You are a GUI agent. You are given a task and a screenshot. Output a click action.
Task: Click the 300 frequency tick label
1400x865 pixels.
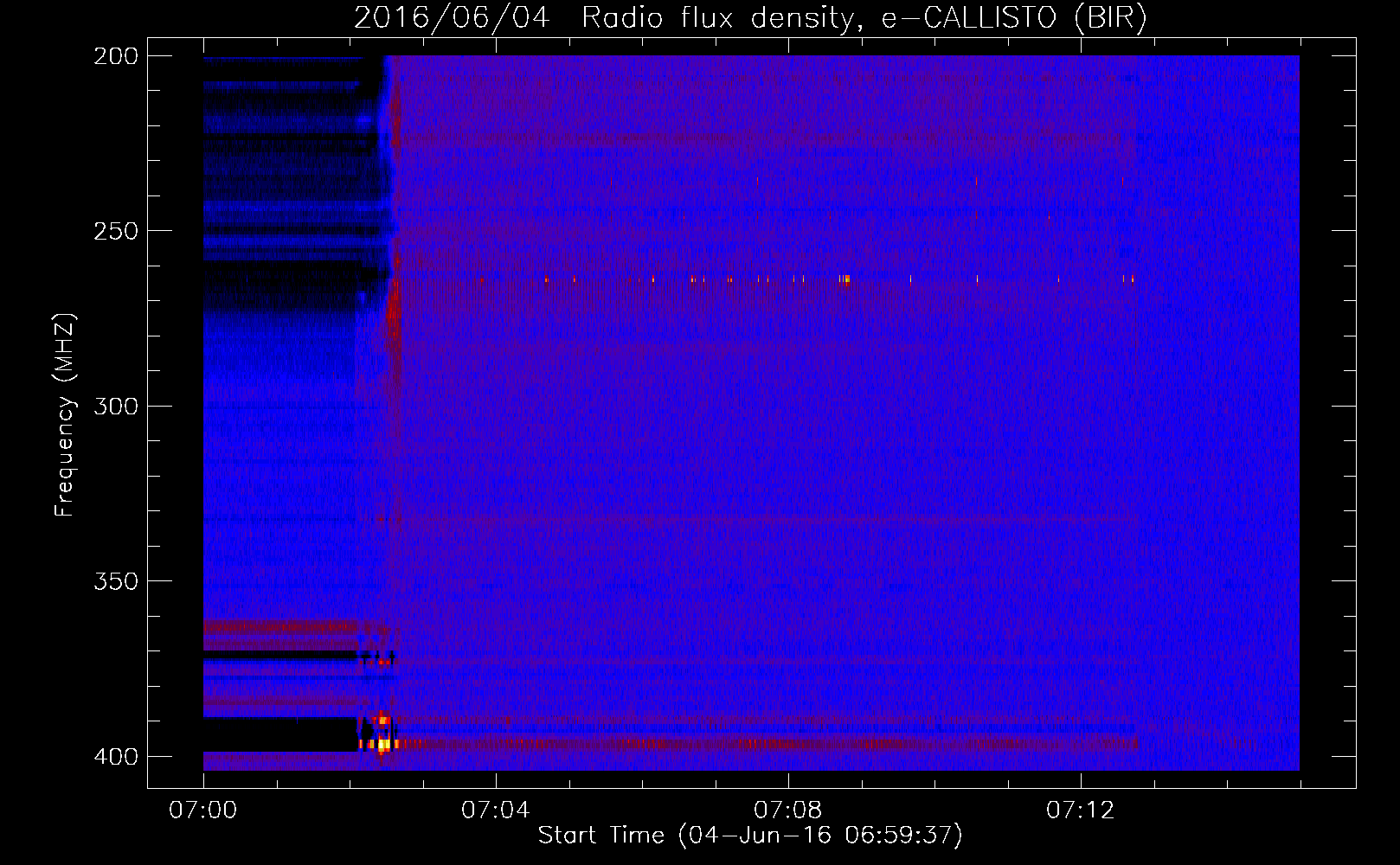(x=116, y=407)
